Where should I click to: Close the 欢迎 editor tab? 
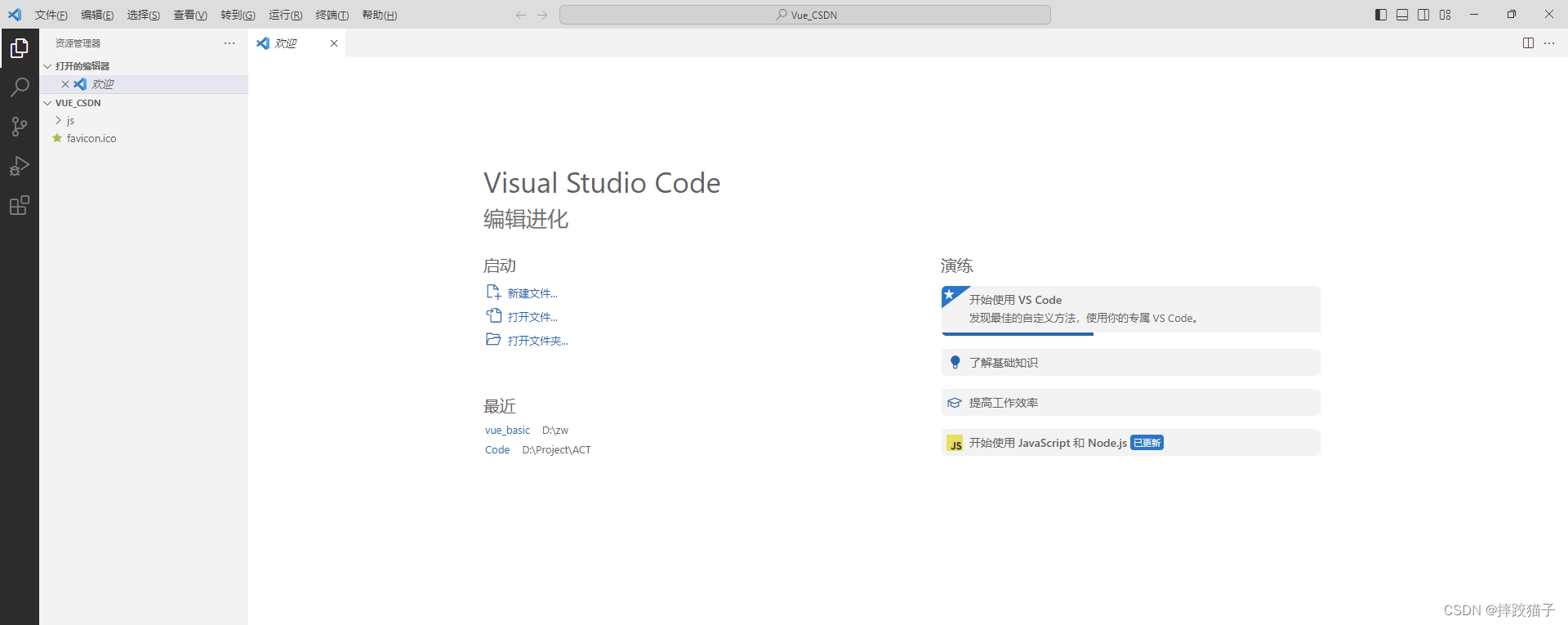pyautogui.click(x=334, y=43)
